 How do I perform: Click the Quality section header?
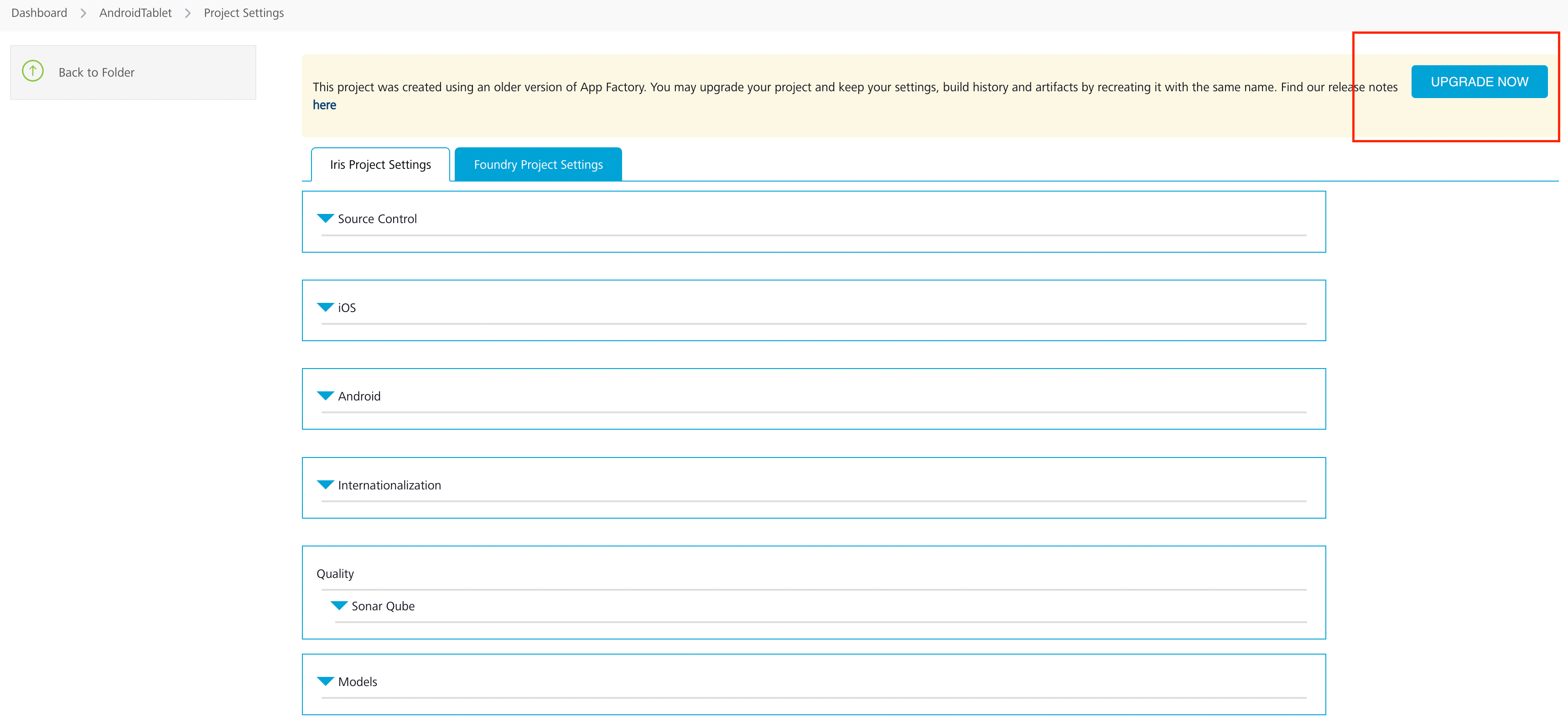pos(335,573)
